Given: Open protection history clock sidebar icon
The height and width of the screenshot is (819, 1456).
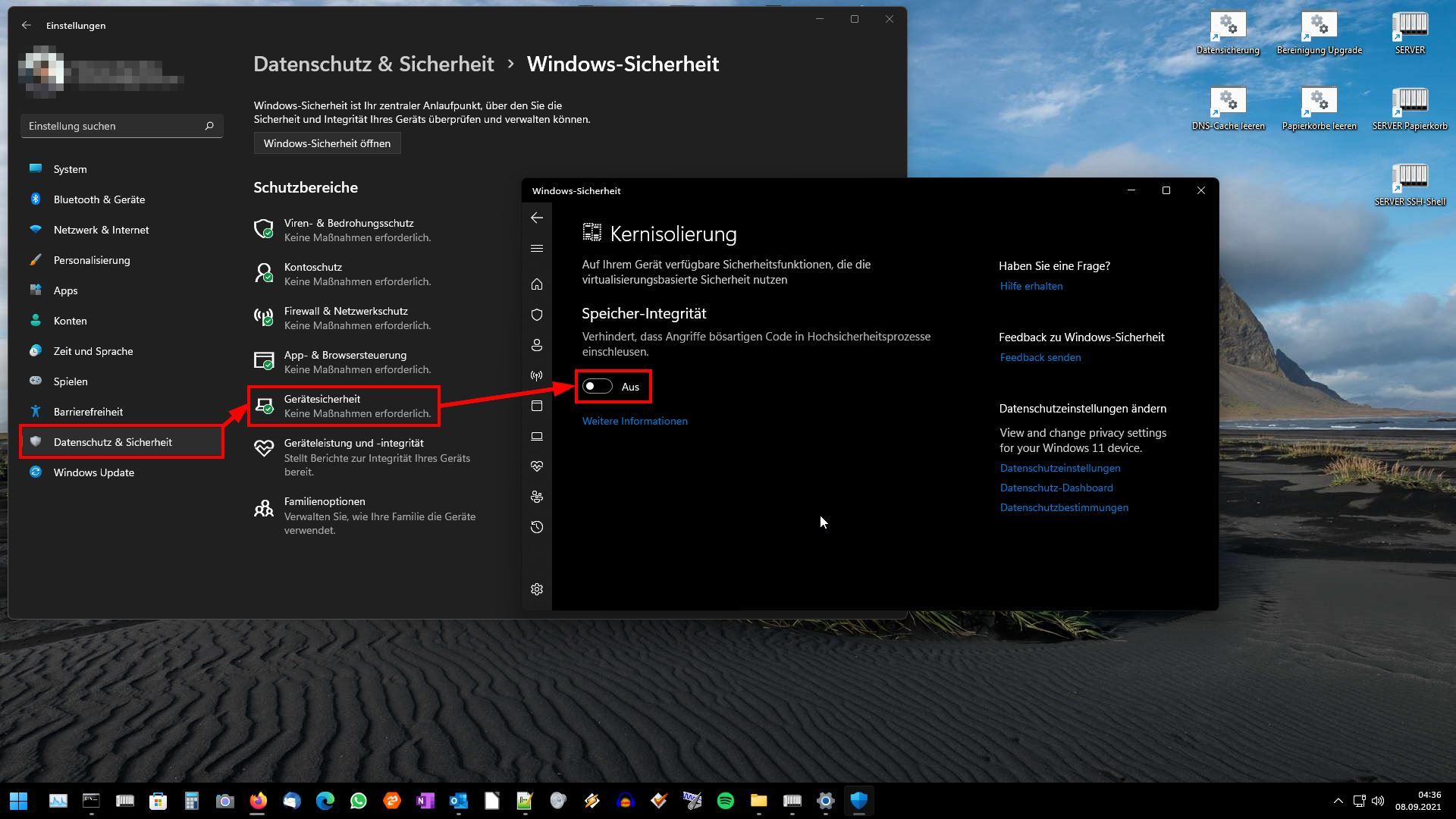Looking at the screenshot, I should point(537,527).
